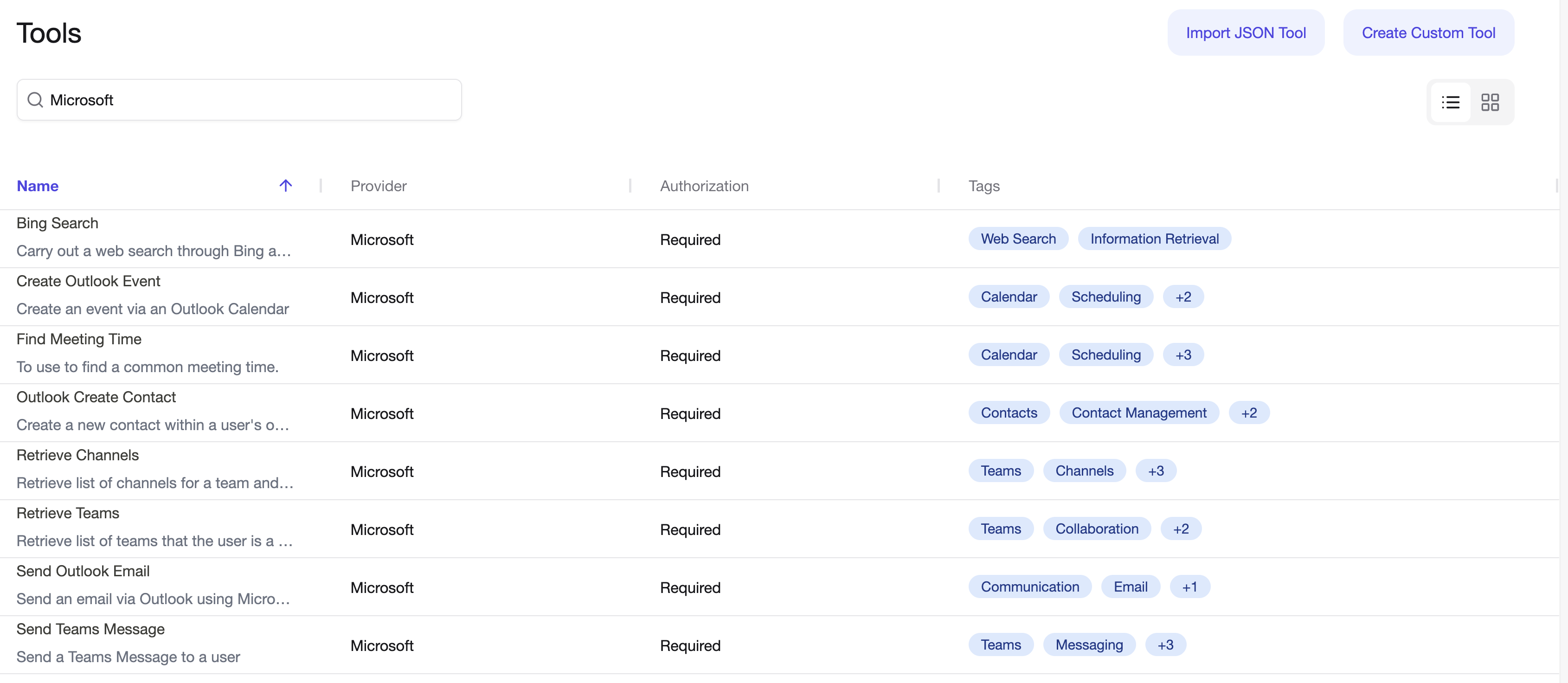Click Scheduling tag in Create Outlook Event row
1568x683 pixels.
[1105, 296]
